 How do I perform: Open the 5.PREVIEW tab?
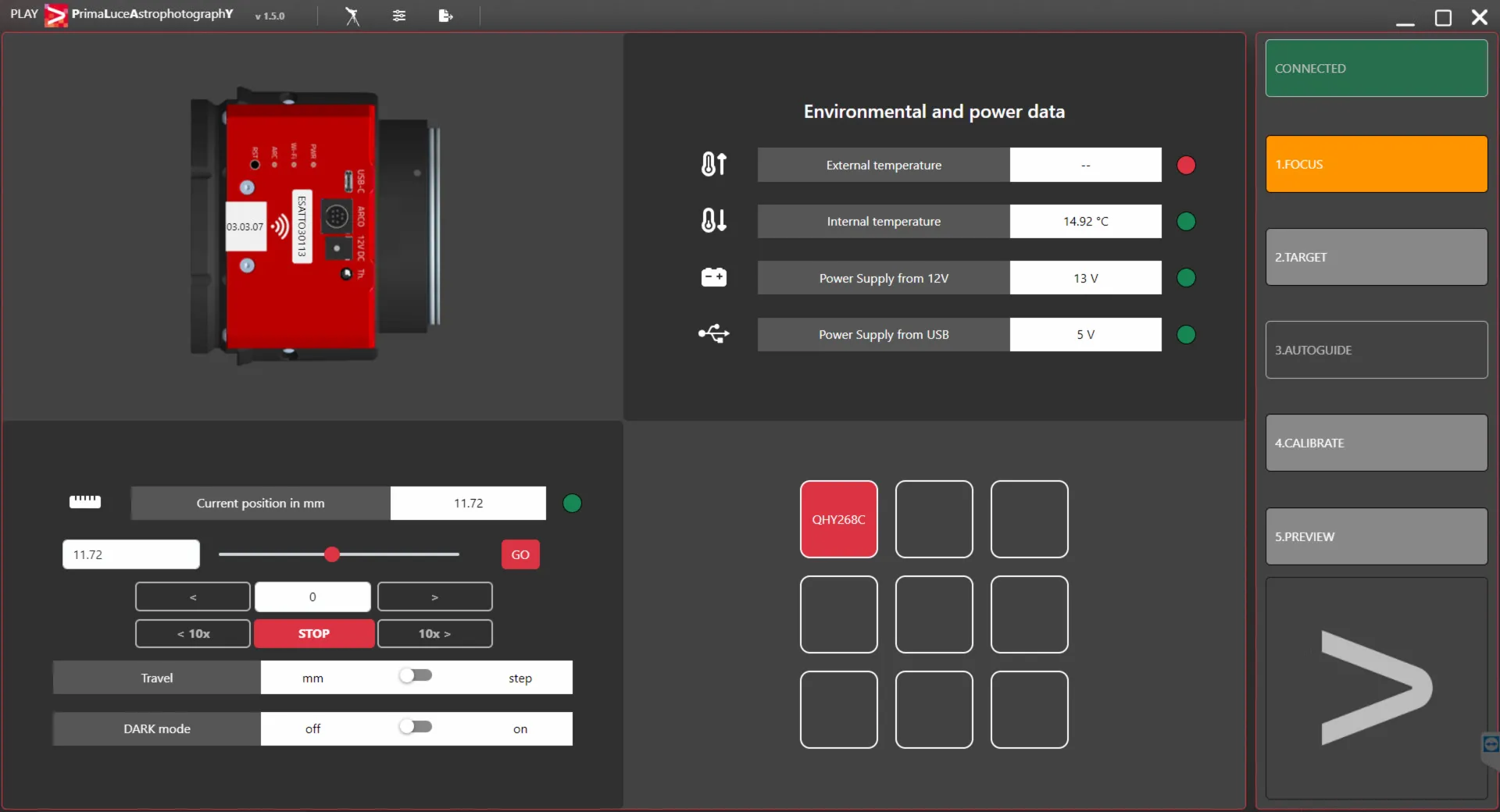tap(1377, 536)
